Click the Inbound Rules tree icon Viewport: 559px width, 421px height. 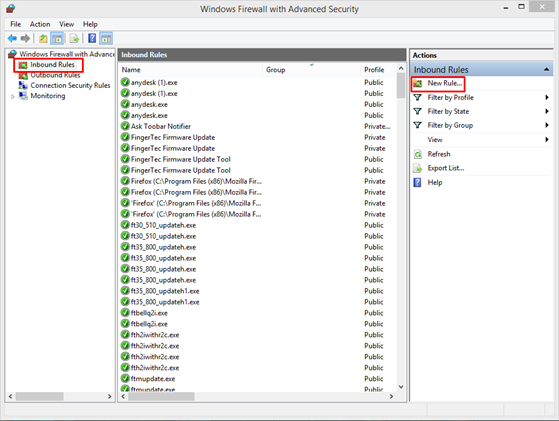pyautogui.click(x=23, y=65)
